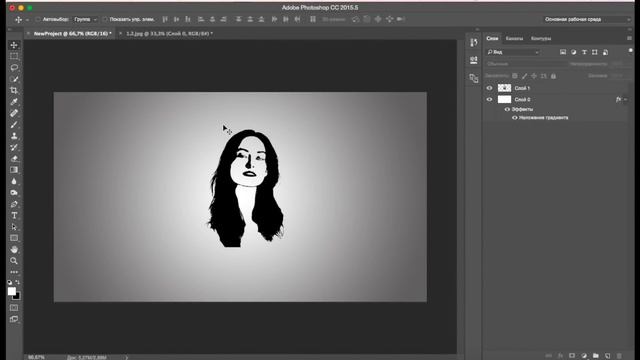640x360 pixels.
Task: Open the Properties collapsed panel icon
Action: pyautogui.click(x=473, y=60)
